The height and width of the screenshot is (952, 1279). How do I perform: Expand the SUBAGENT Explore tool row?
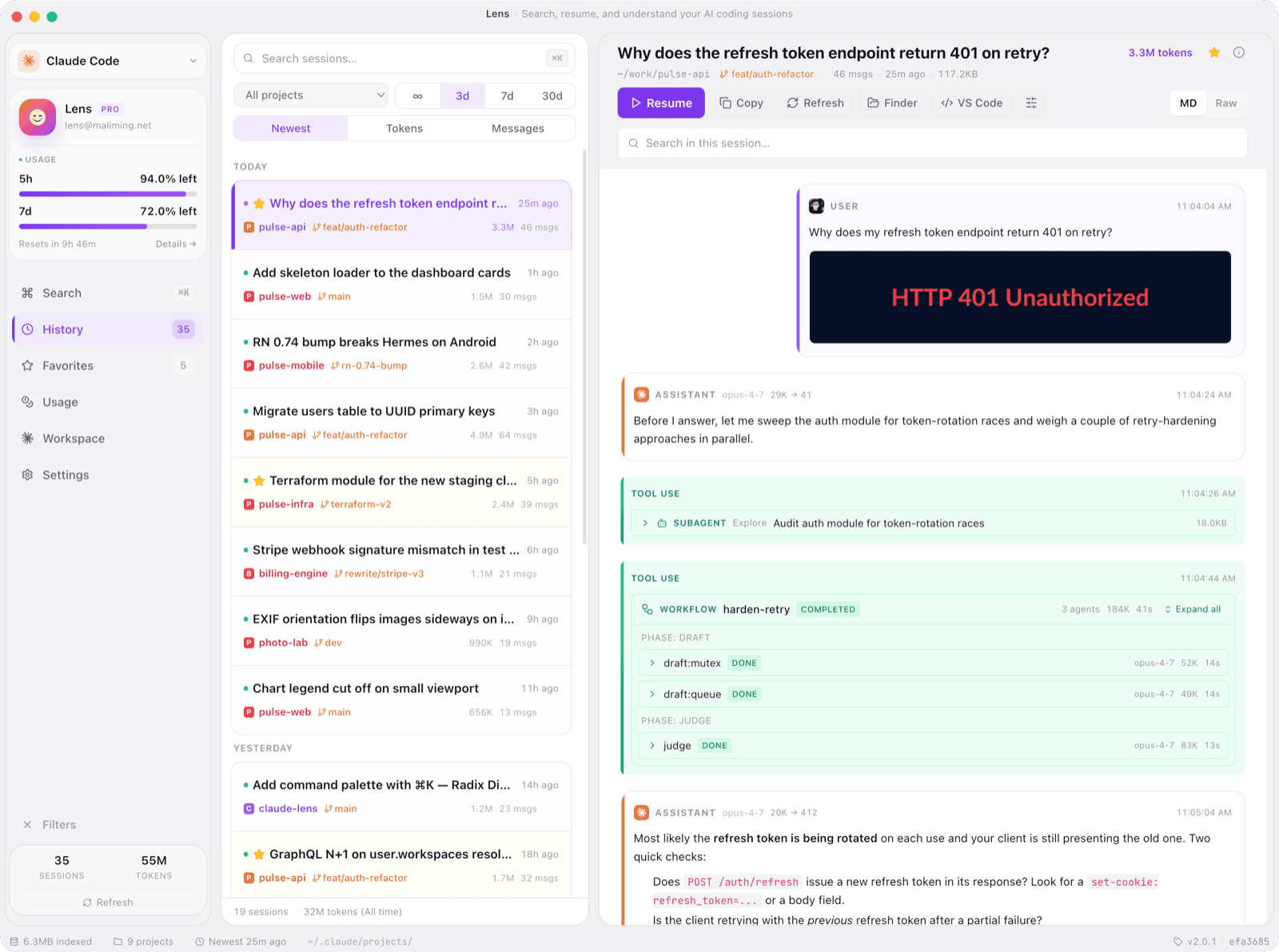(933, 524)
